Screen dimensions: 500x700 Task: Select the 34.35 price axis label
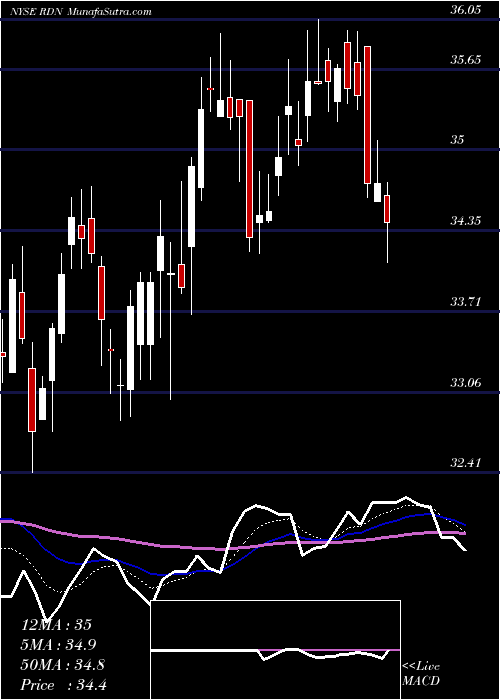[x=465, y=221]
